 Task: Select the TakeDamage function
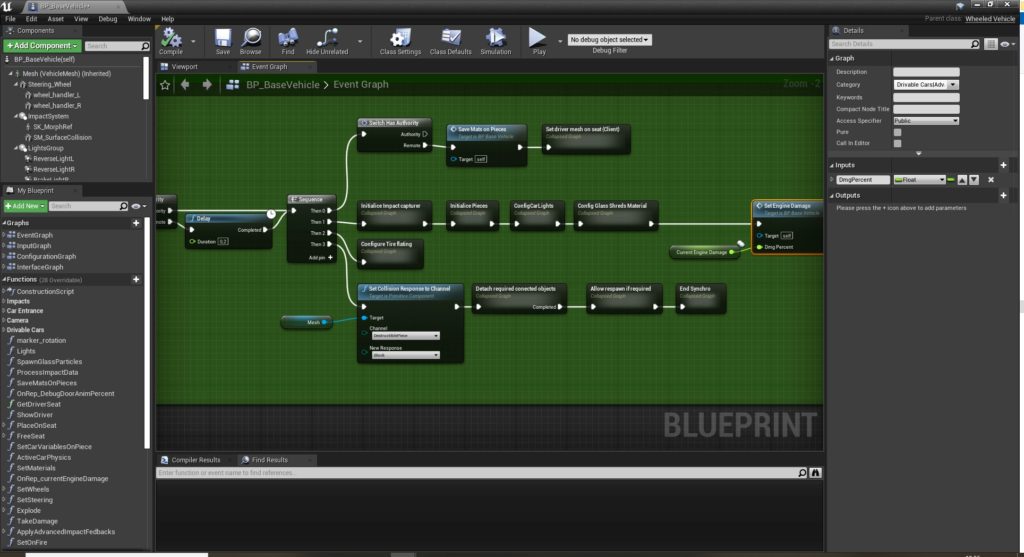37,521
